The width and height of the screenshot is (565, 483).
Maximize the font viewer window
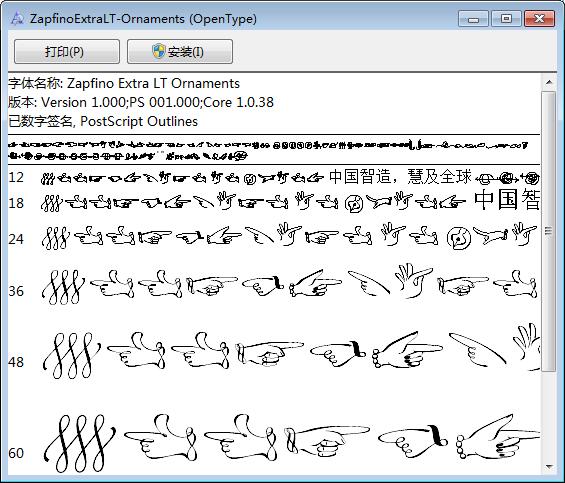pos(506,18)
